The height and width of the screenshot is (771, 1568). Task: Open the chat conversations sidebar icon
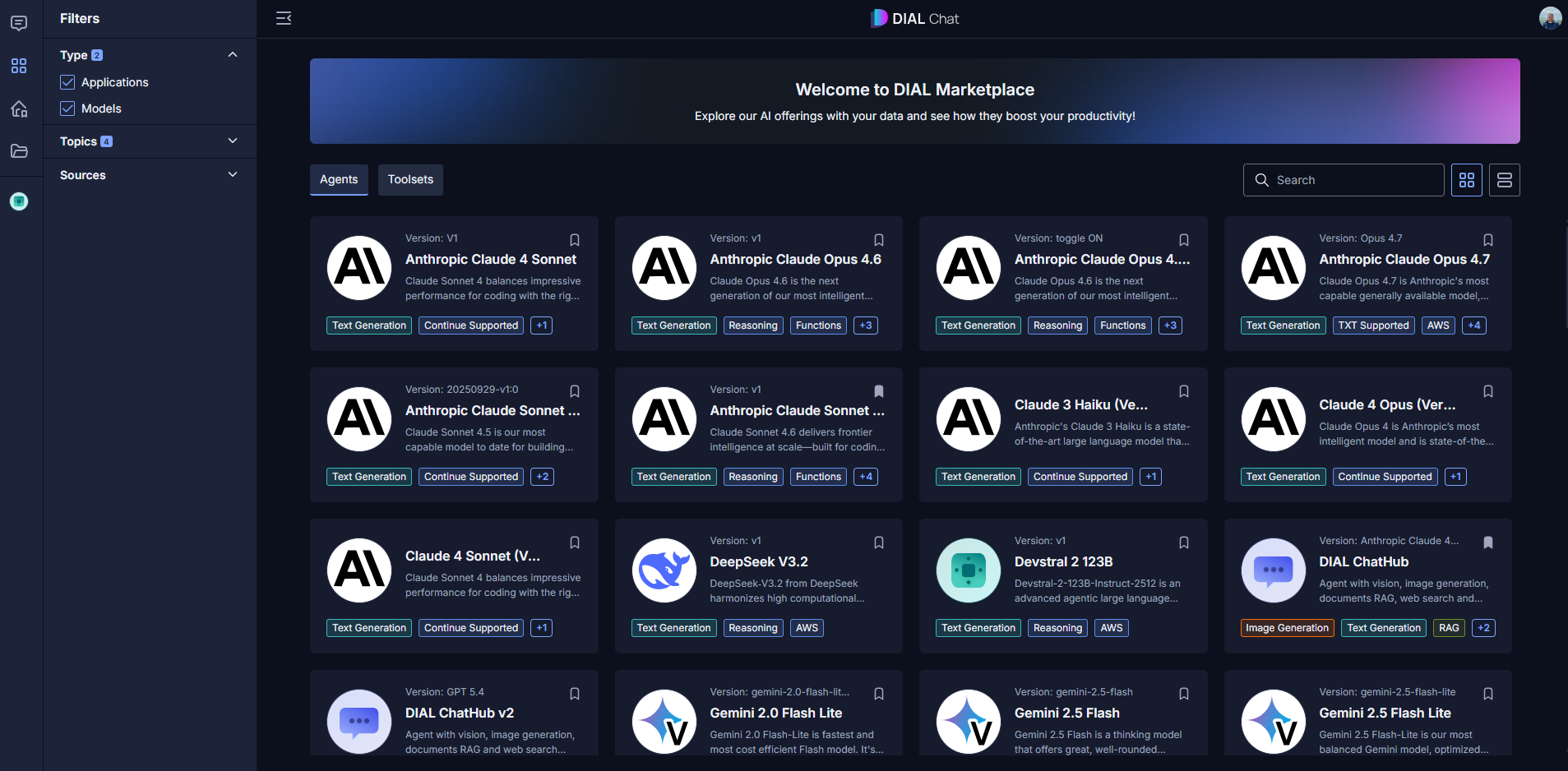click(x=19, y=23)
